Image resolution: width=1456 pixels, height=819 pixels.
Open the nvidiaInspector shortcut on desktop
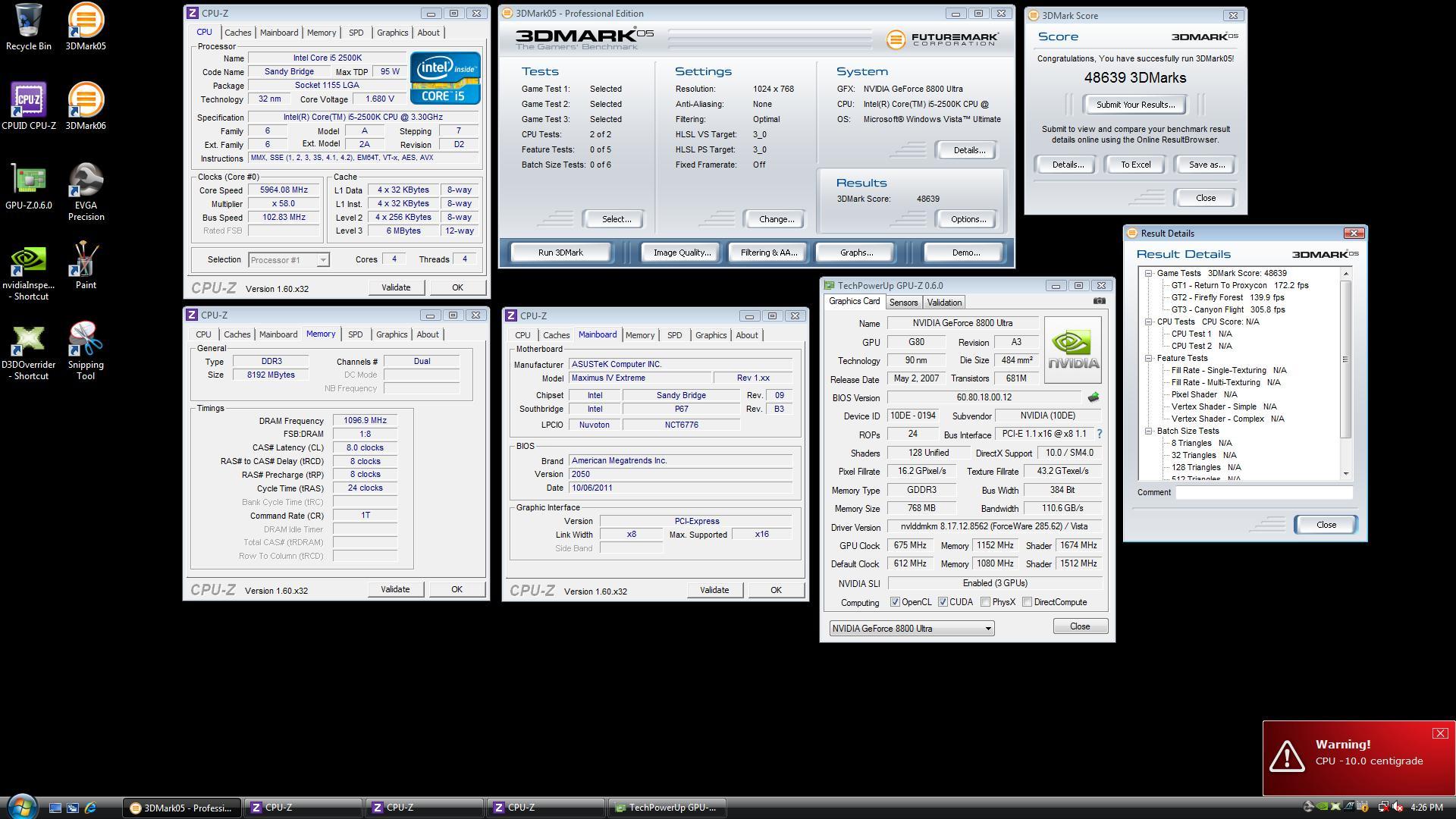coord(28,271)
